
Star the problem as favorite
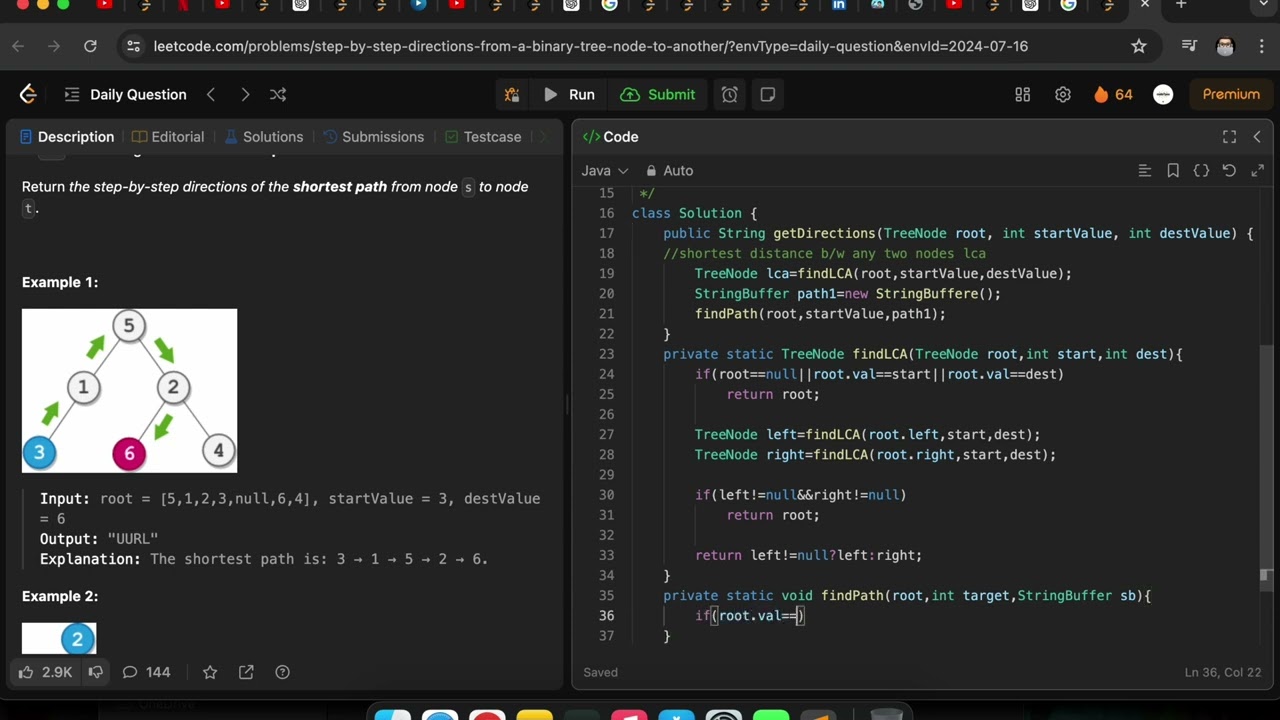tap(210, 672)
